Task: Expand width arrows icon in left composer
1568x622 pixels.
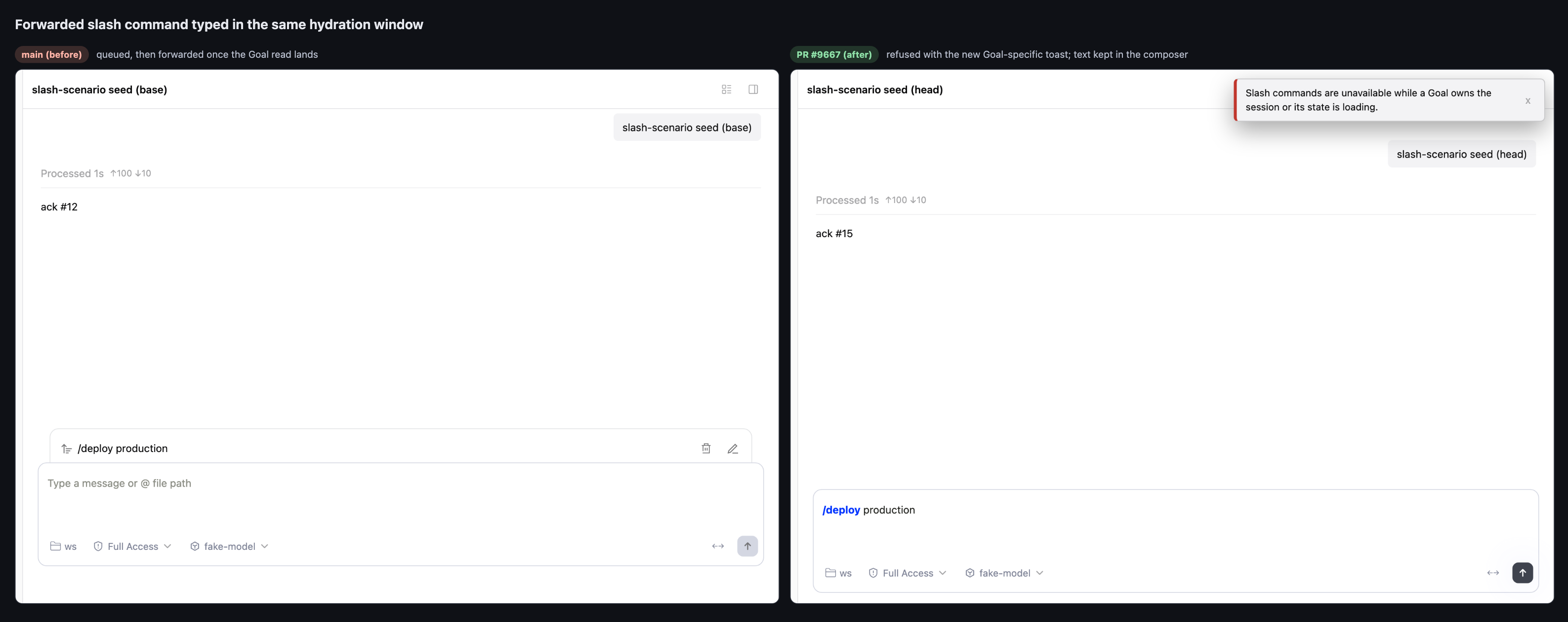Action: coord(718,546)
